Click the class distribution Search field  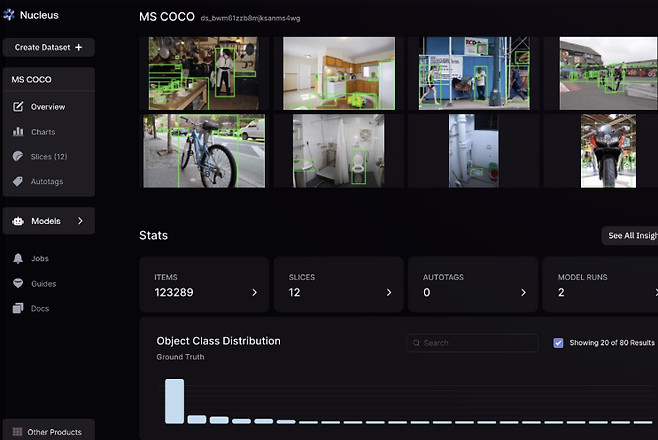[472, 343]
